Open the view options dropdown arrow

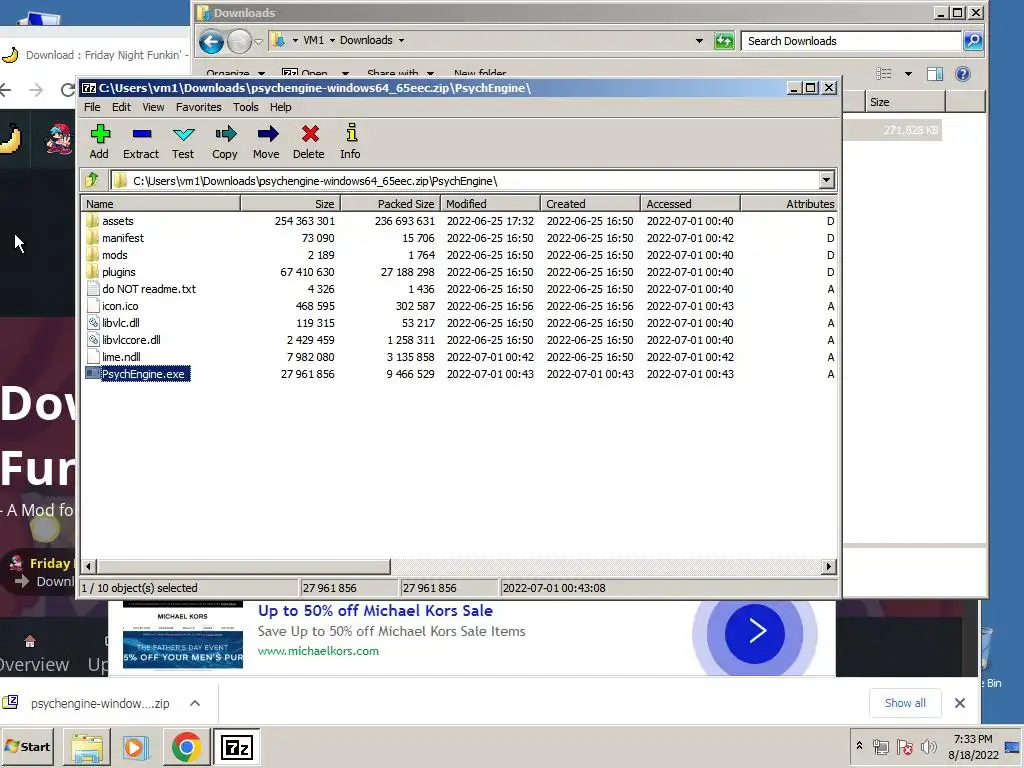click(908, 74)
